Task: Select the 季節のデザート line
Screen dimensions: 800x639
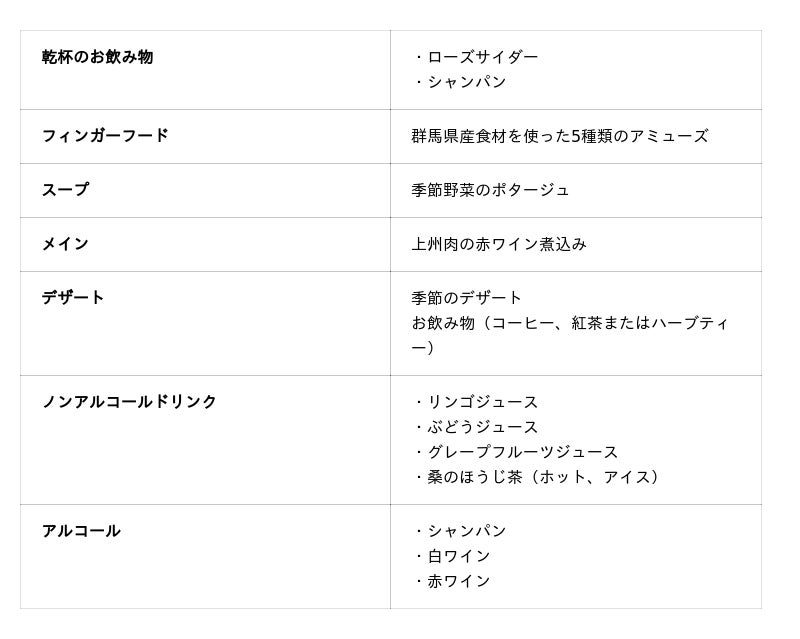Action: coord(466,298)
